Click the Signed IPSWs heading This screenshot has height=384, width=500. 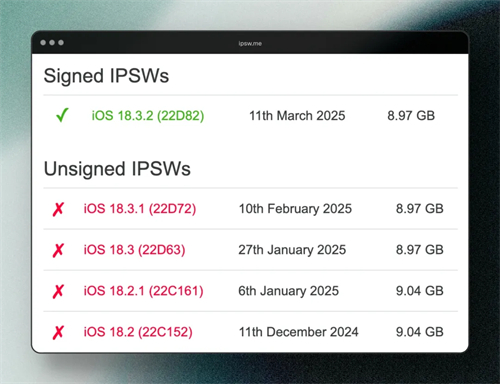pyautogui.click(x=106, y=76)
